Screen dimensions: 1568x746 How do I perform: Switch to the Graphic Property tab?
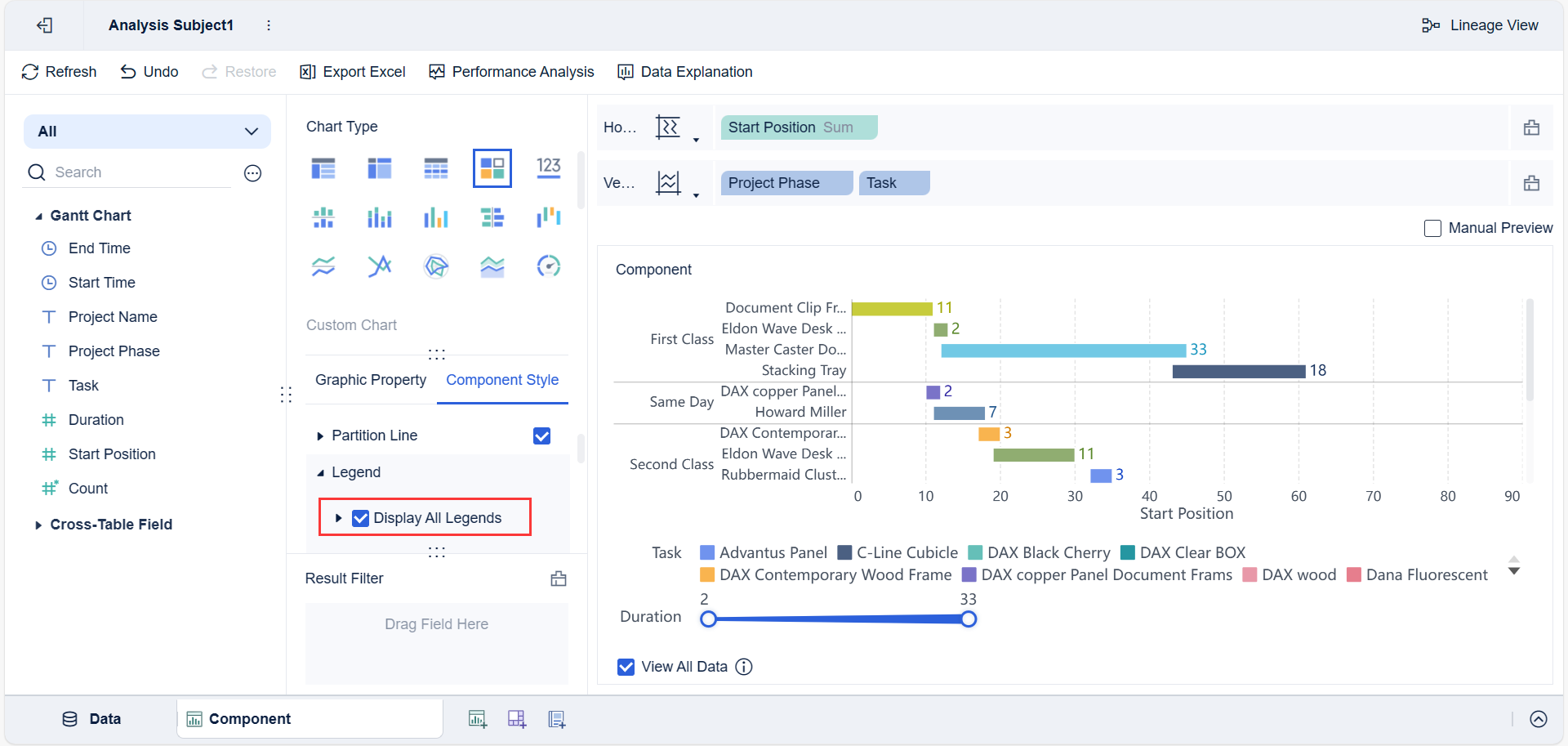pyautogui.click(x=370, y=380)
